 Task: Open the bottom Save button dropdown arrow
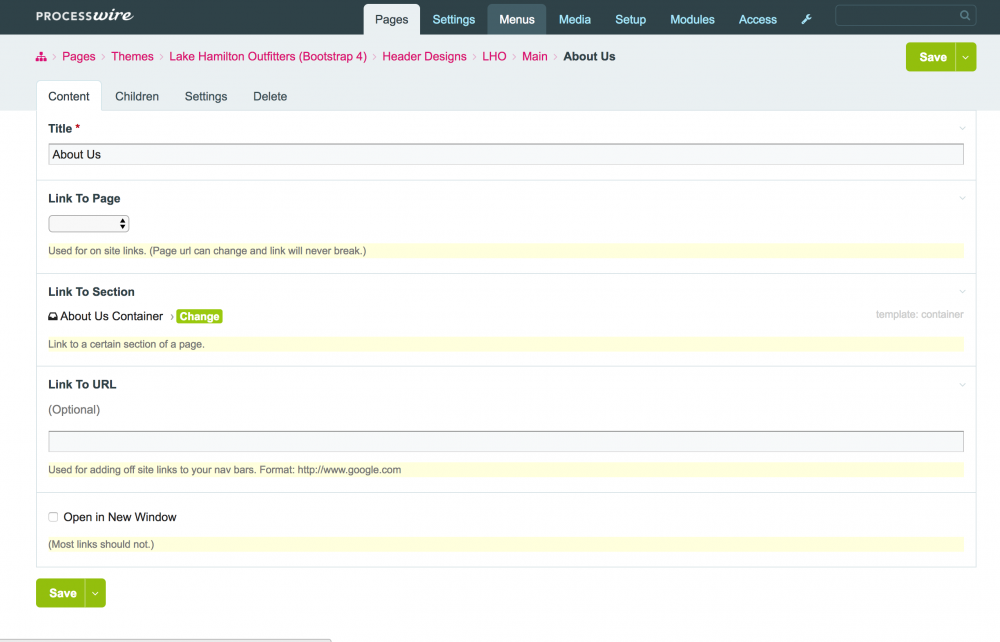pos(95,593)
